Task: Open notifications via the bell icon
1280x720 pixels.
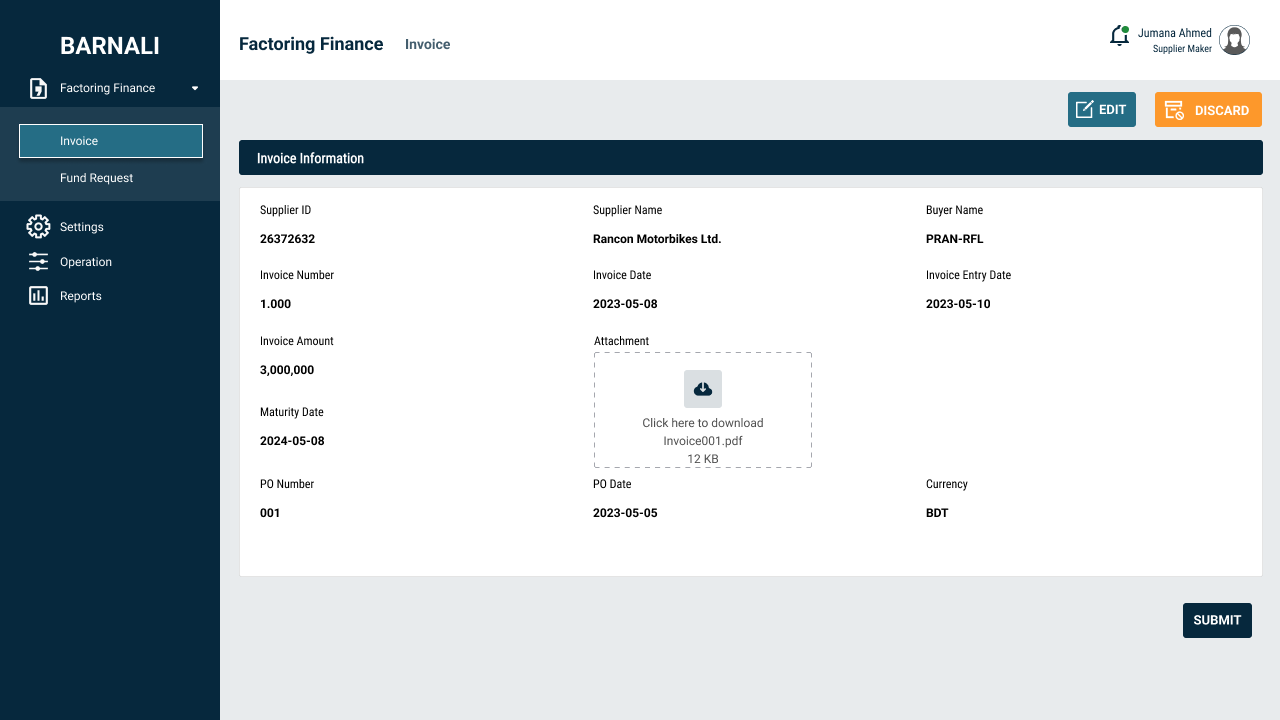Action: coord(1120,36)
